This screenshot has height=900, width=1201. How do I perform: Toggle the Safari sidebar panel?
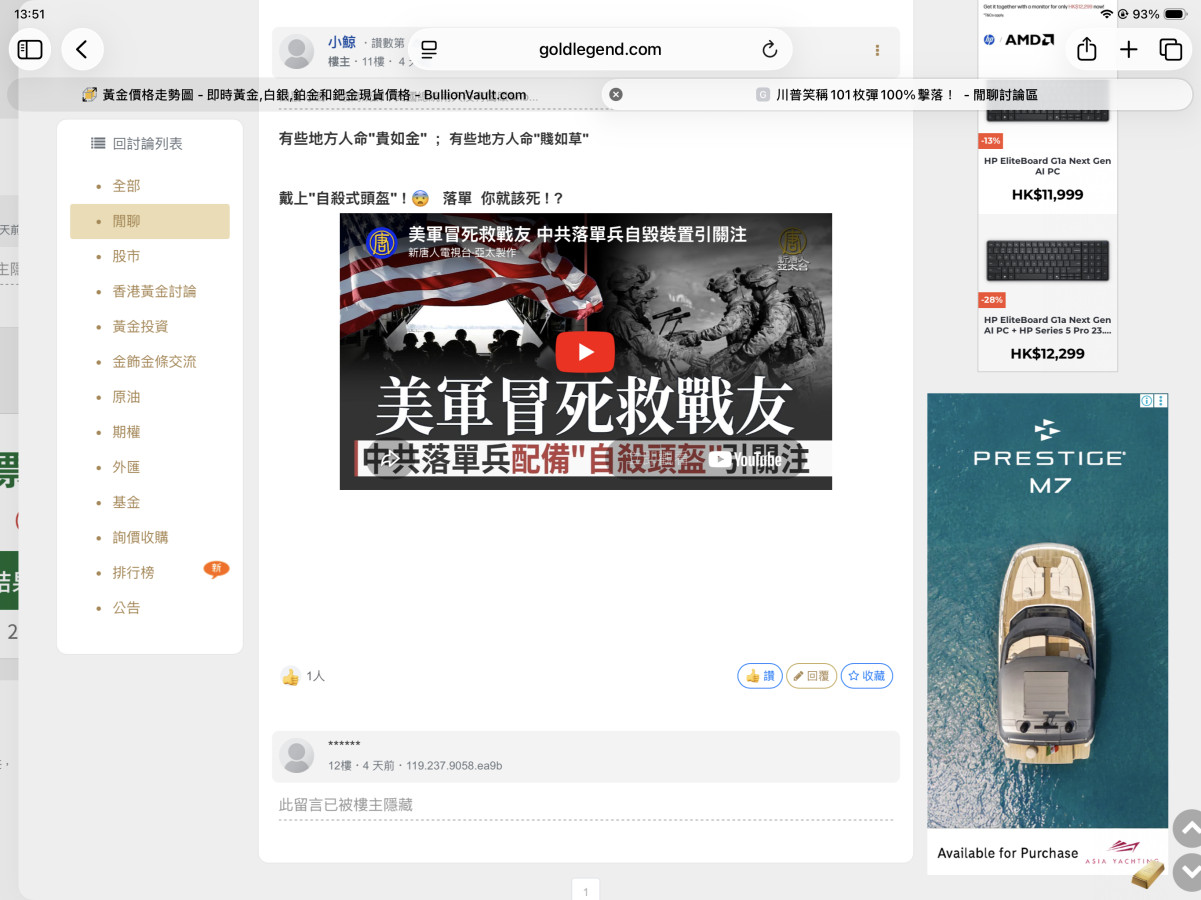(x=30, y=49)
